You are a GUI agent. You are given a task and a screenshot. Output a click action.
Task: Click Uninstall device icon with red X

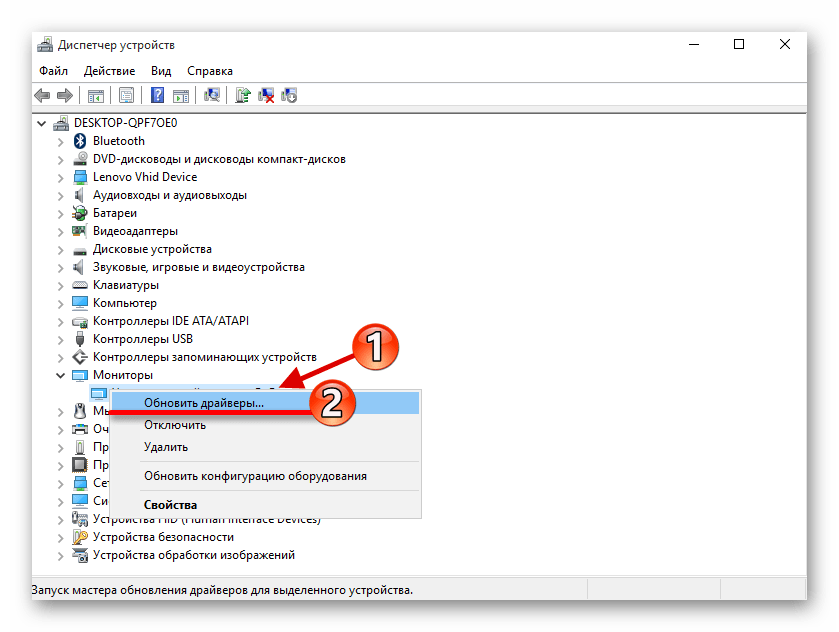(x=266, y=96)
